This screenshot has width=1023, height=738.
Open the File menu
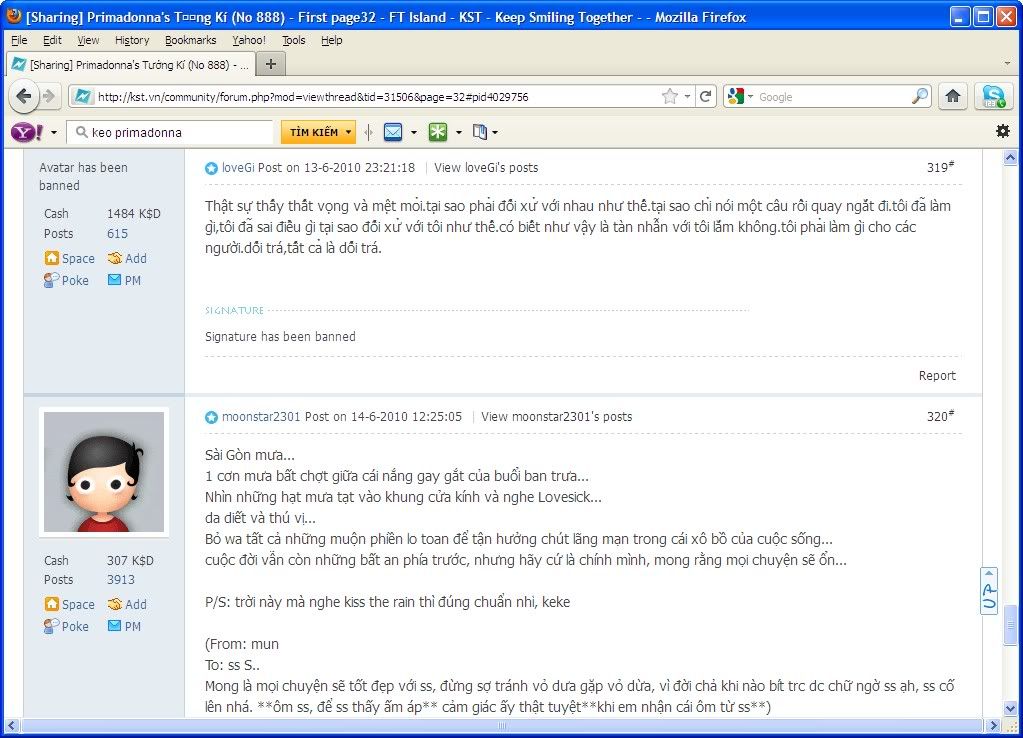(x=20, y=40)
